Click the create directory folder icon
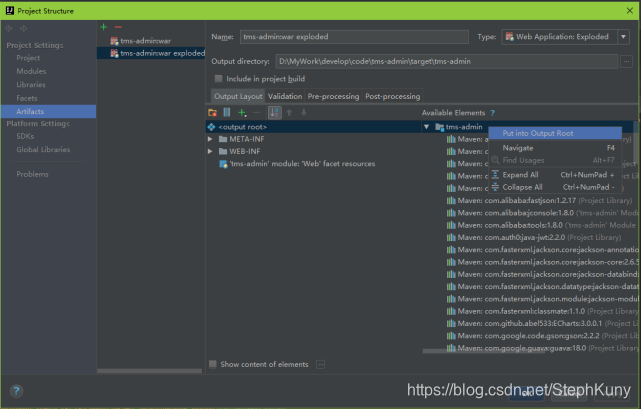The width and height of the screenshot is (641, 409). click(212, 112)
